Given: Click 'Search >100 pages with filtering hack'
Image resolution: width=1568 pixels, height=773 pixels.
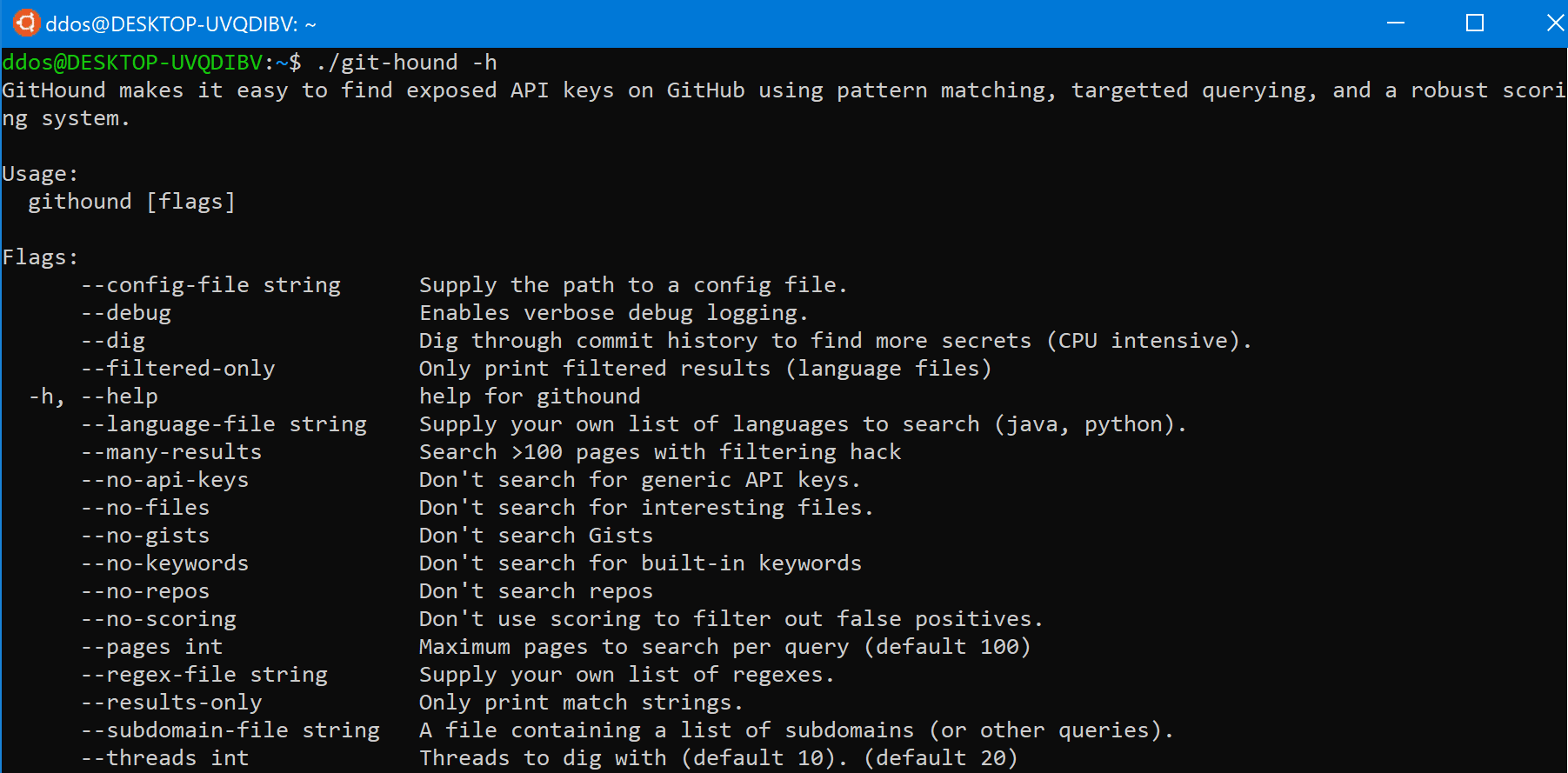Looking at the screenshot, I should click(x=660, y=452).
